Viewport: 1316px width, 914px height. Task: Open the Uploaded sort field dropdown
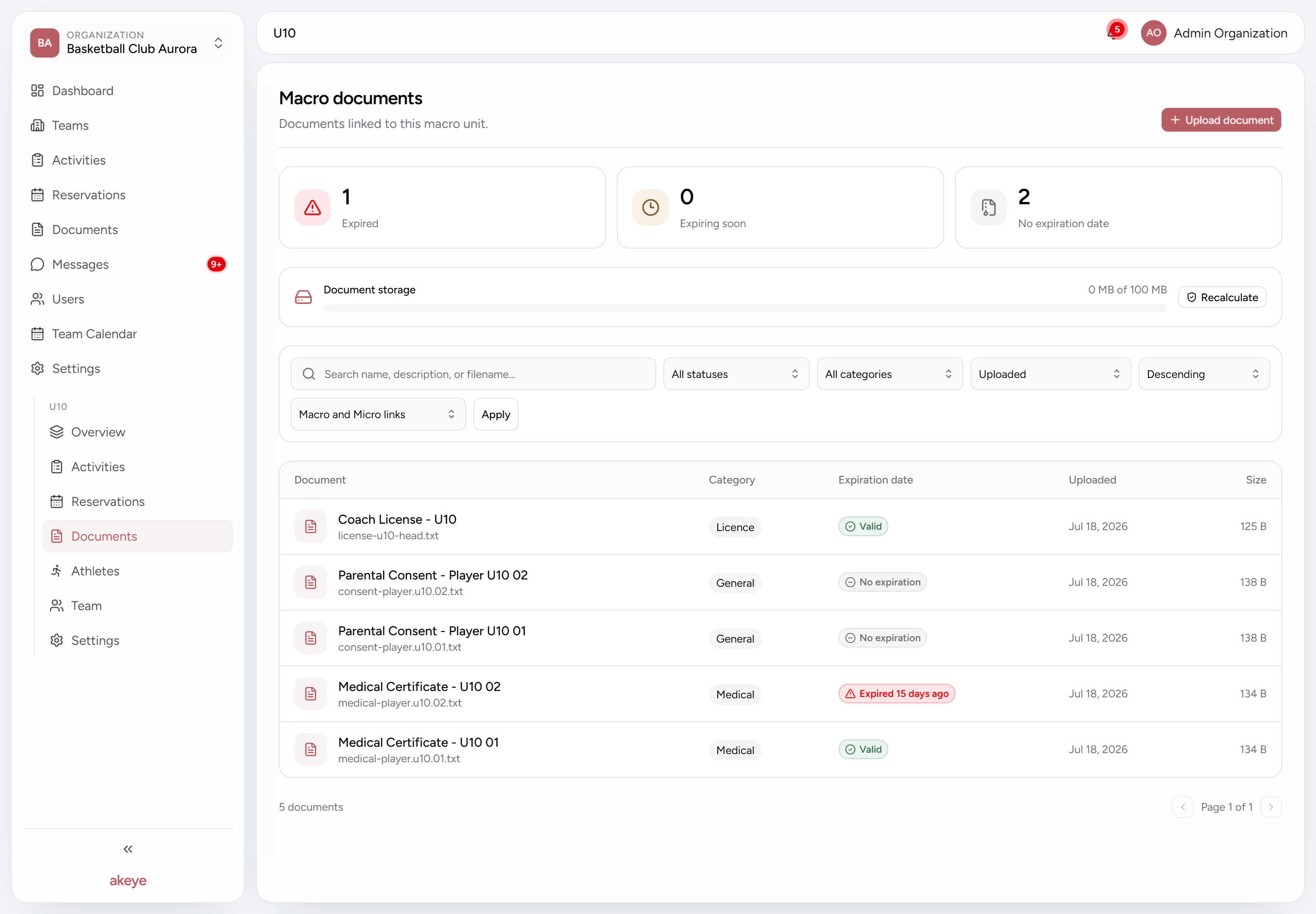1050,374
